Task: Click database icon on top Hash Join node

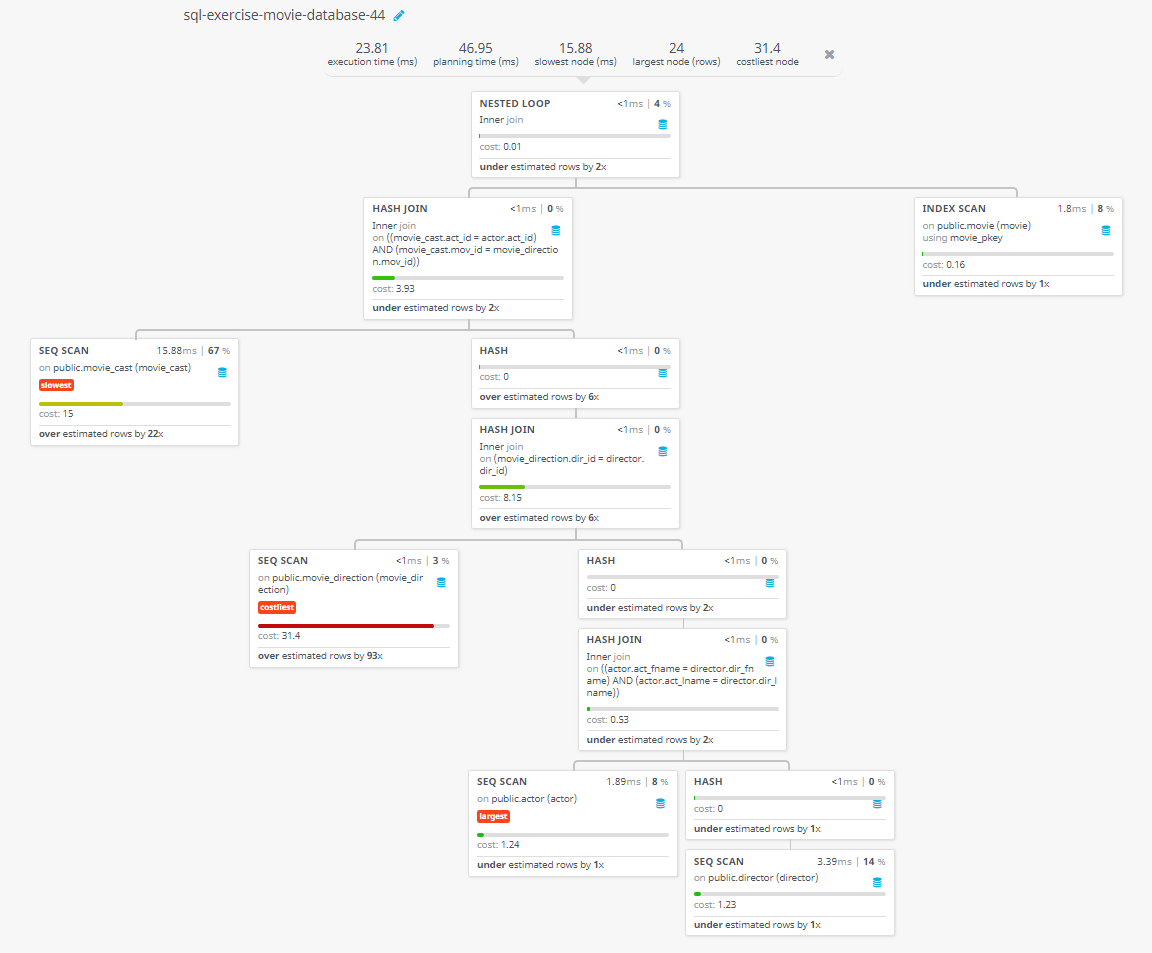Action: pyautogui.click(x=556, y=231)
